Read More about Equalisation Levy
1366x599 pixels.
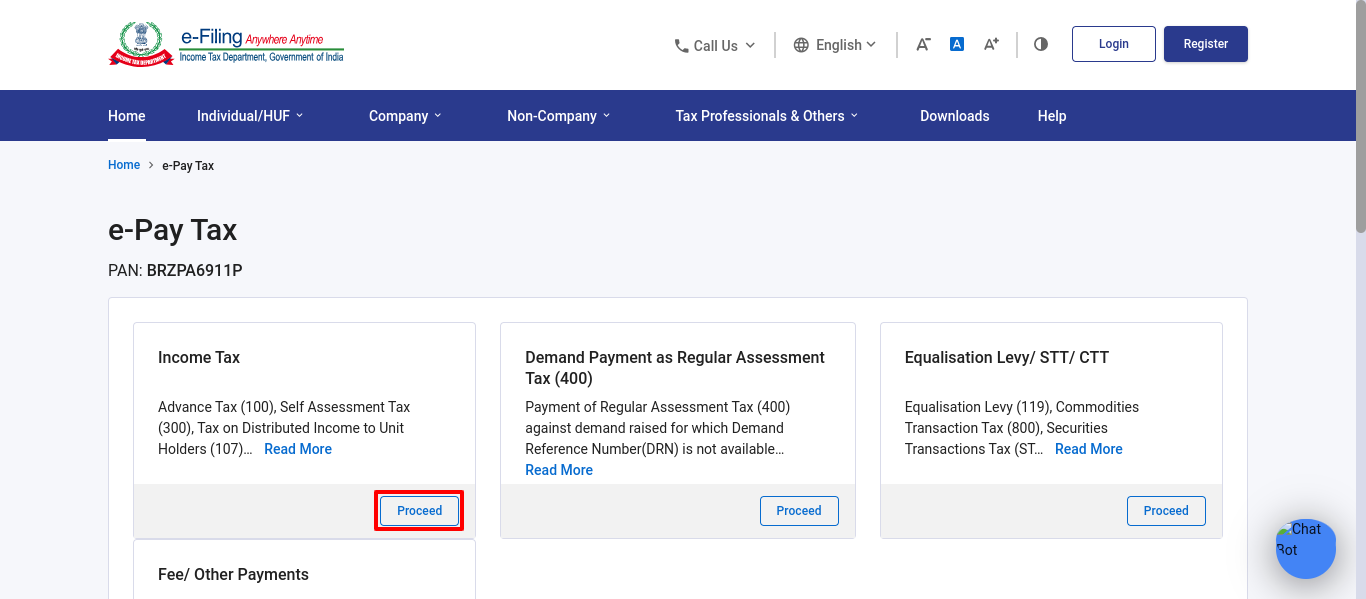point(1089,449)
